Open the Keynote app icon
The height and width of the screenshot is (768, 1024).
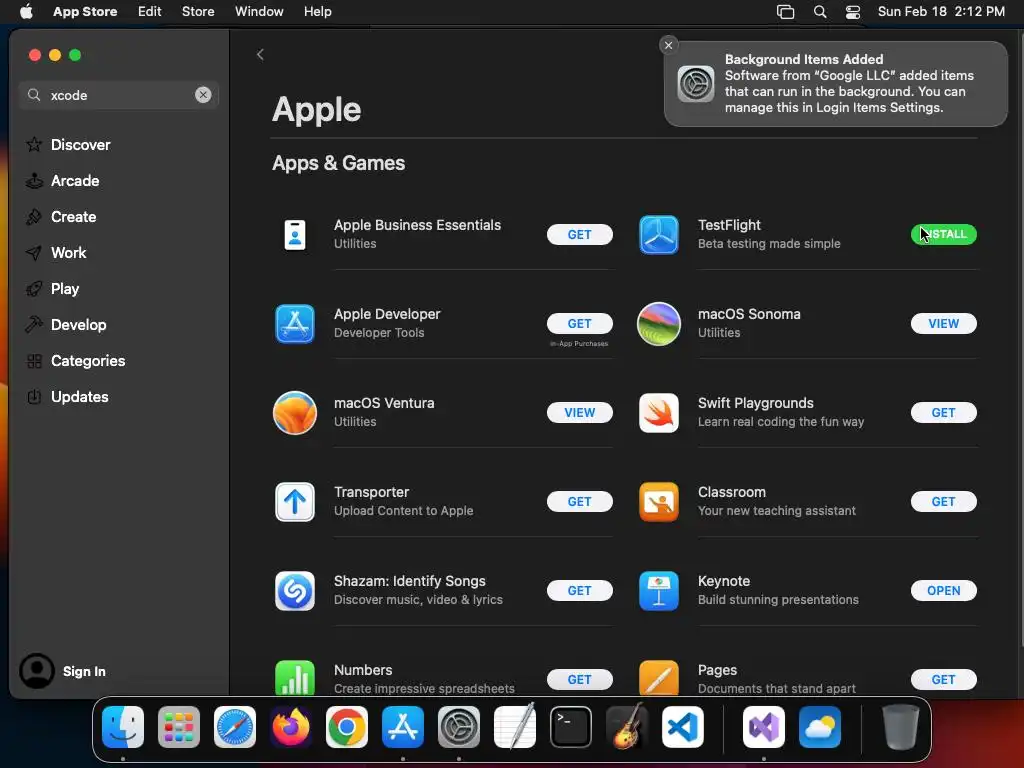click(658, 591)
